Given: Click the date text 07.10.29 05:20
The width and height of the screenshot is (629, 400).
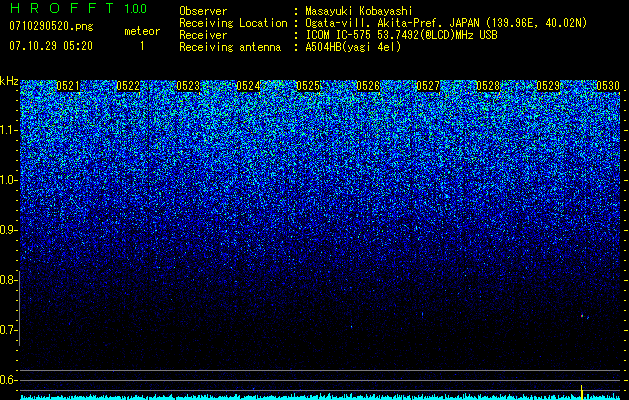Looking at the screenshot, I should tap(51, 46).
